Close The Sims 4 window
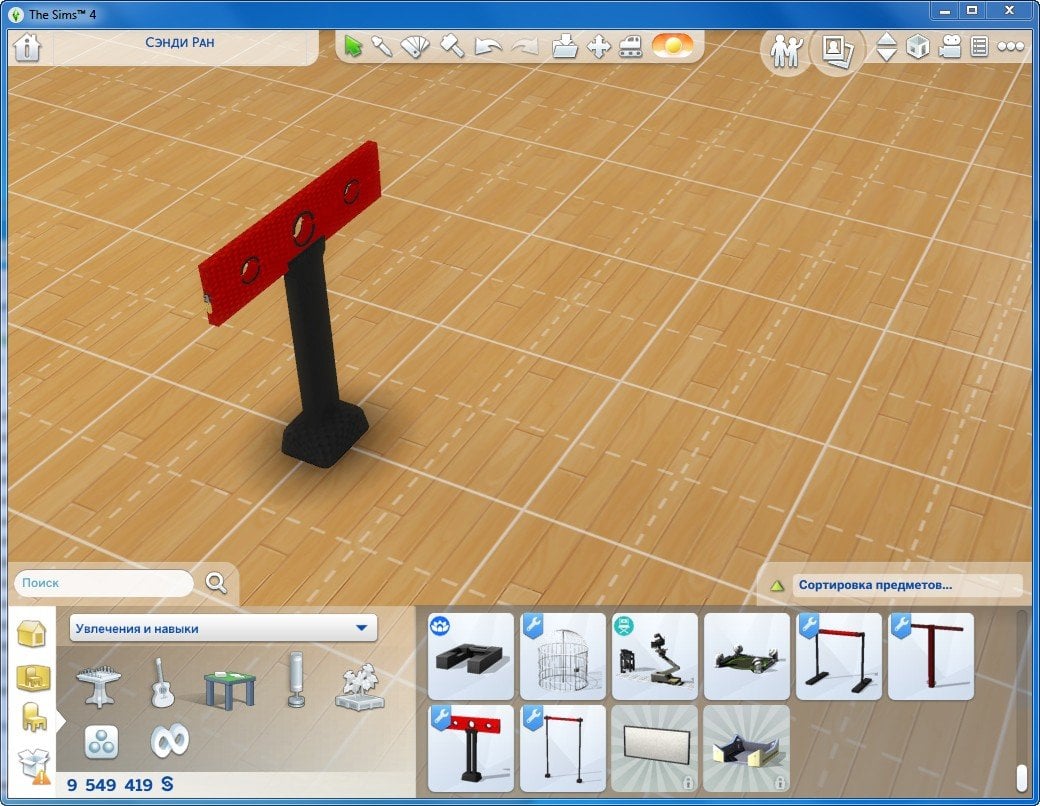This screenshot has height=806, width=1040. click(x=1009, y=11)
